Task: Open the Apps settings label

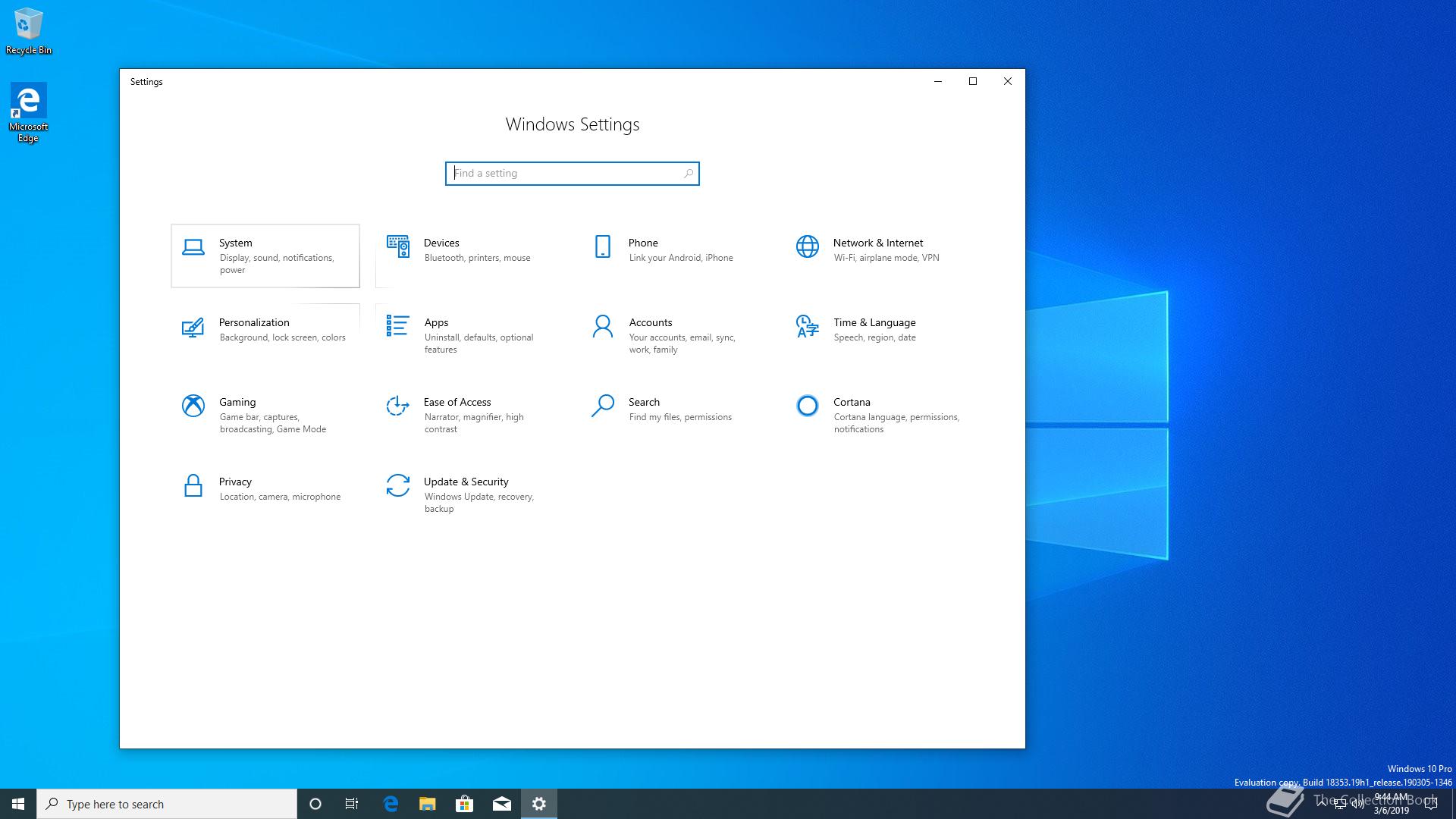Action: [436, 322]
